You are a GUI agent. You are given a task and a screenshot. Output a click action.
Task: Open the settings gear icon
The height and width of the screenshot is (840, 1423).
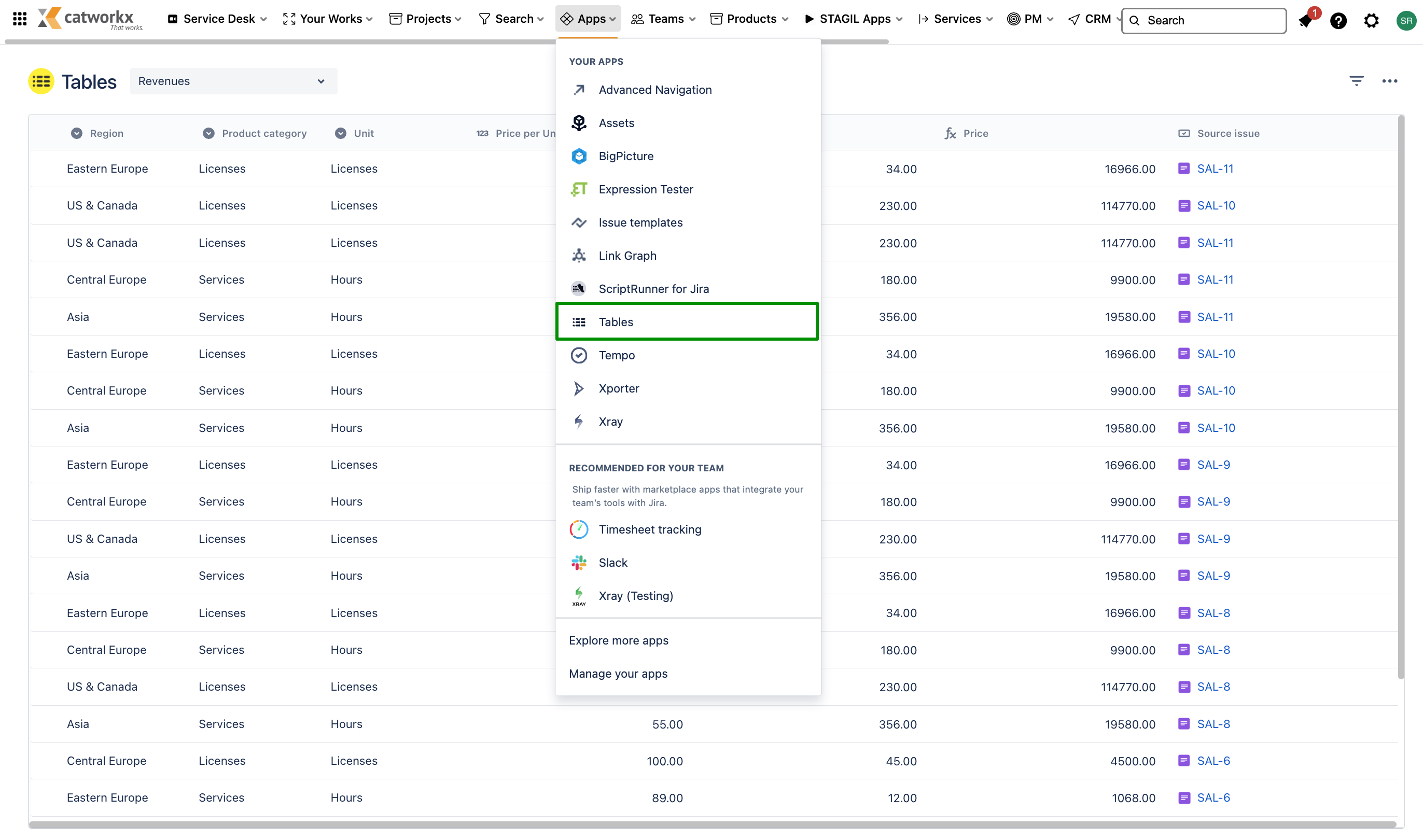point(1371,21)
